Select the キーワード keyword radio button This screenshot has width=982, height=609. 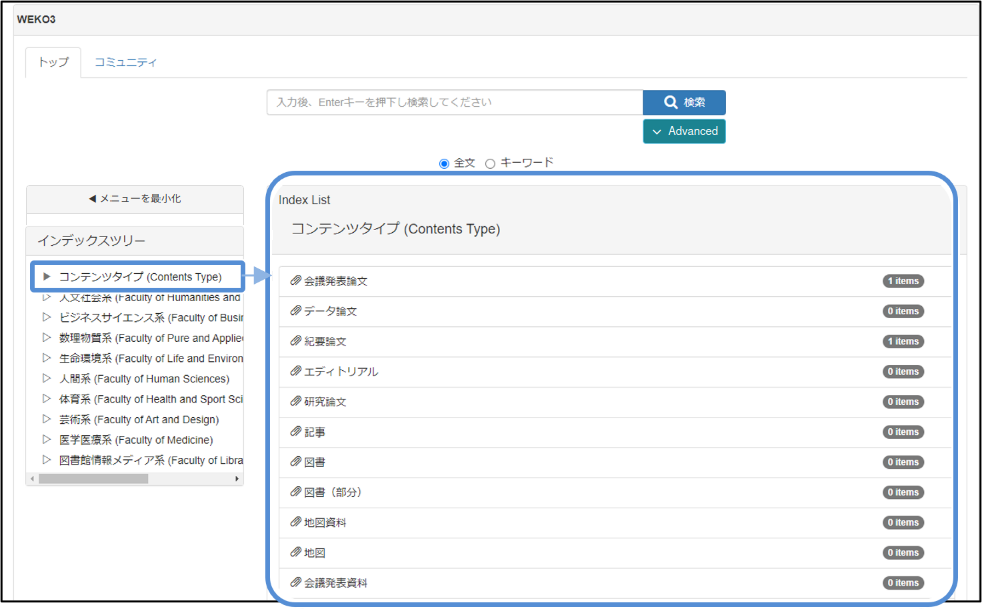(x=490, y=164)
